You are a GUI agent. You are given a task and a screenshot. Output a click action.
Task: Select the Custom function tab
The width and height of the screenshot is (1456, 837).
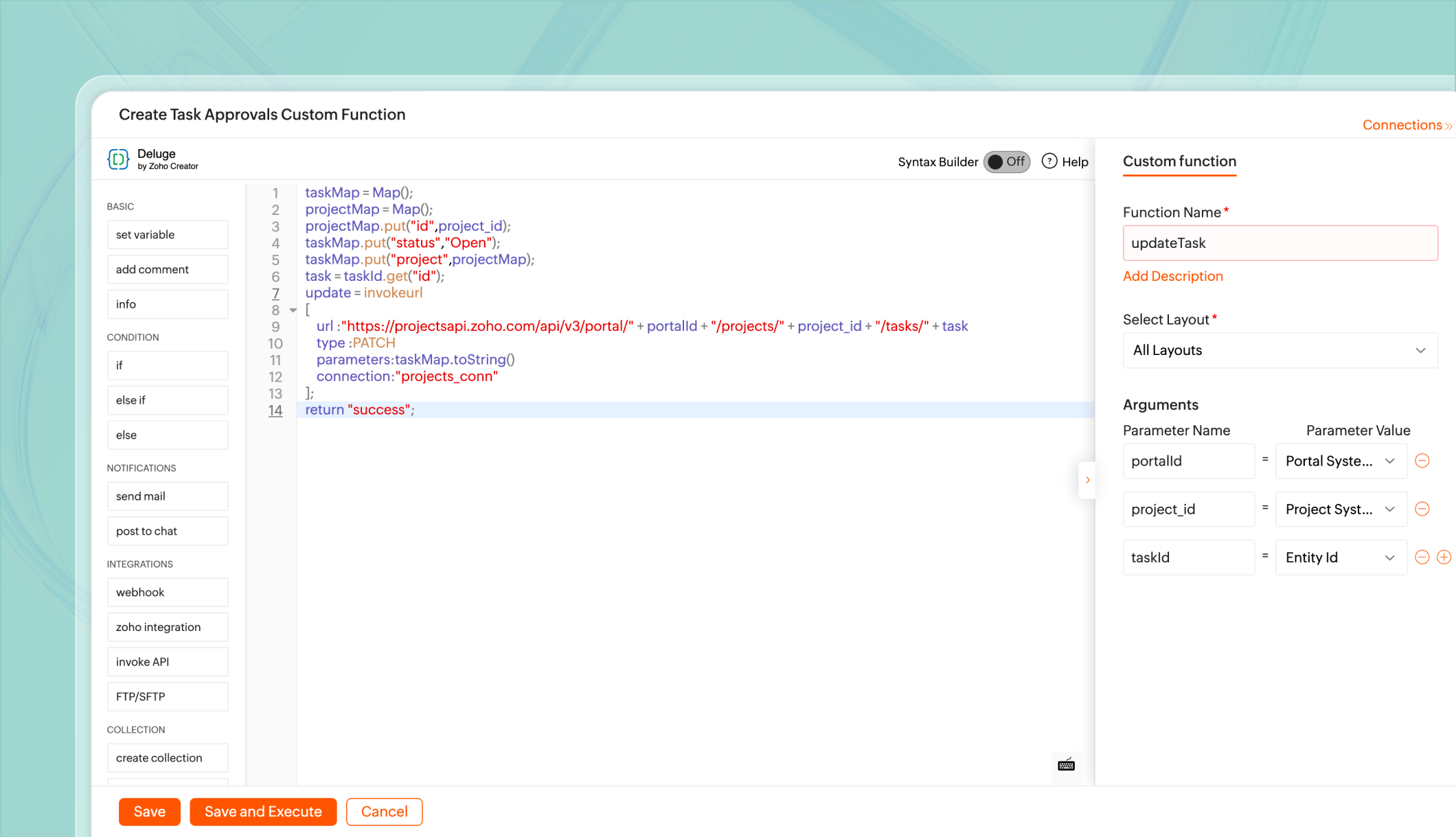click(1179, 161)
